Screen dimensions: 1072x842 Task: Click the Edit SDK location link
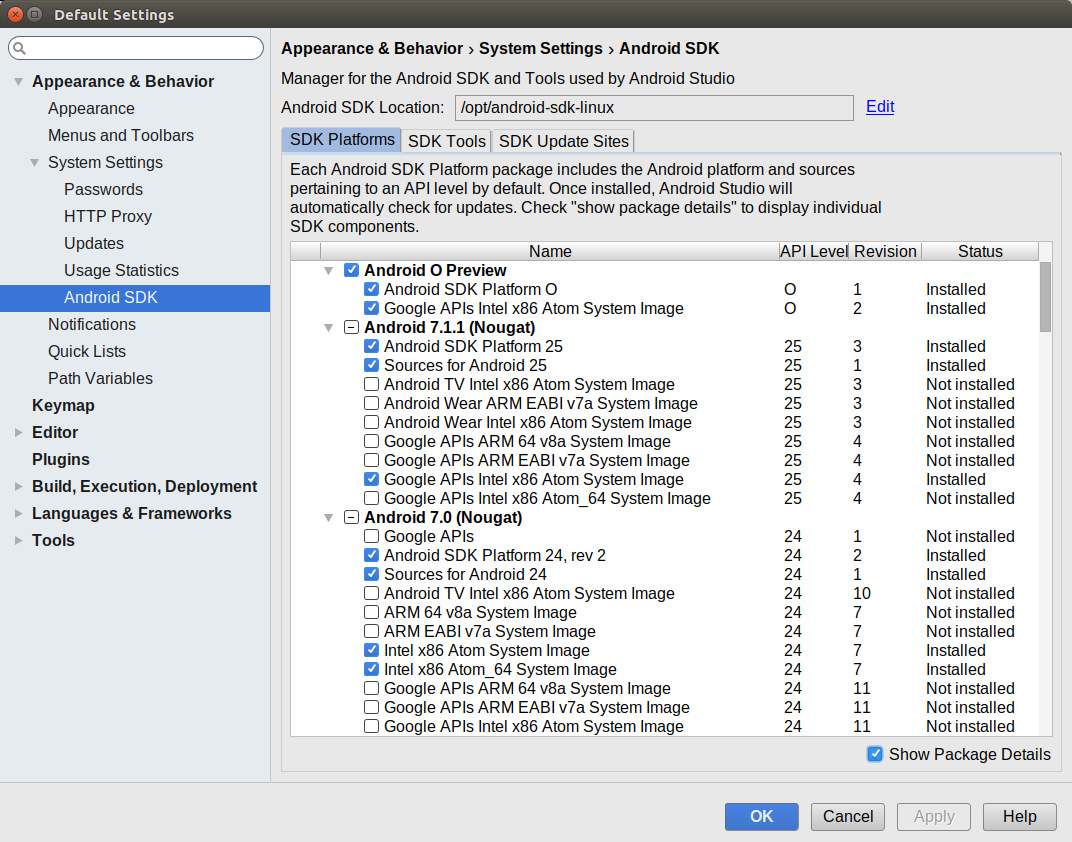[880, 107]
